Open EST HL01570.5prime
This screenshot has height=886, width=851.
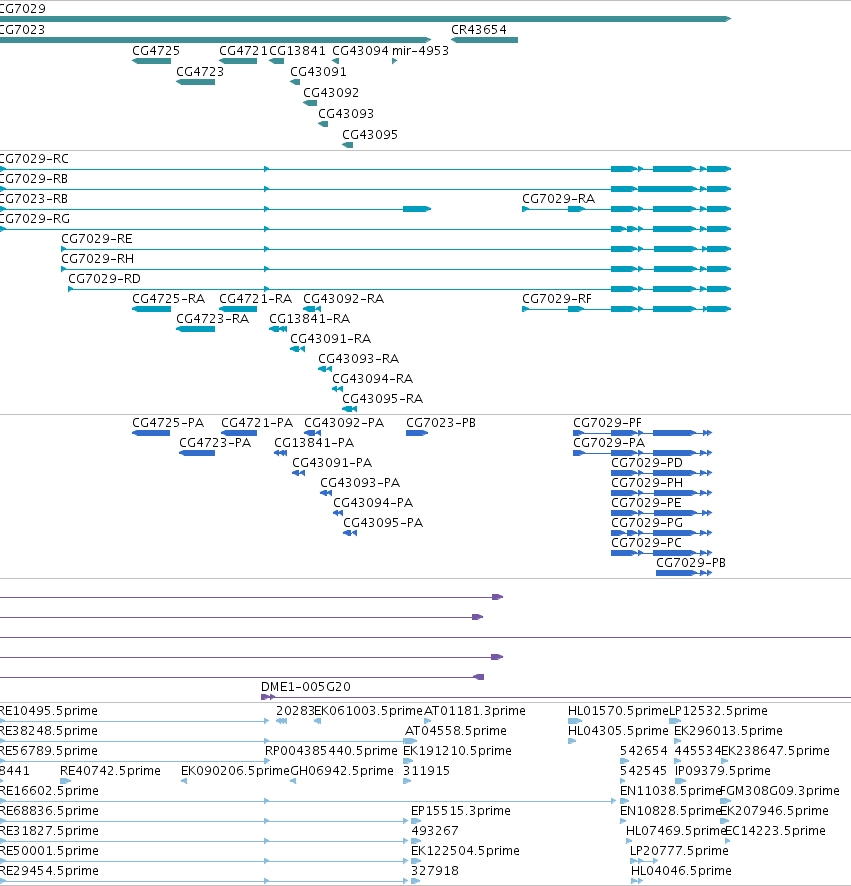(575, 721)
